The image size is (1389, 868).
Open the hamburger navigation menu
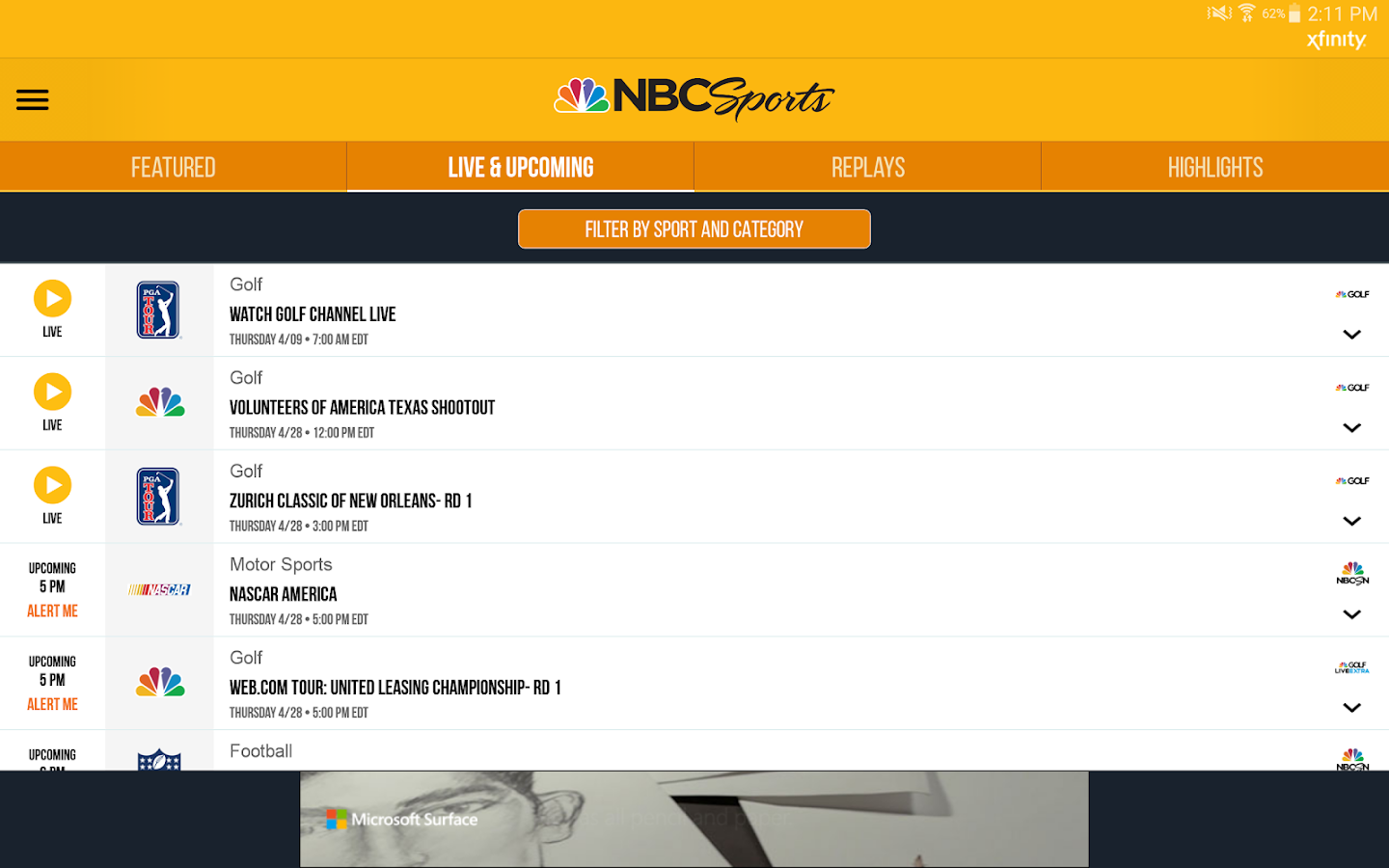tap(32, 99)
